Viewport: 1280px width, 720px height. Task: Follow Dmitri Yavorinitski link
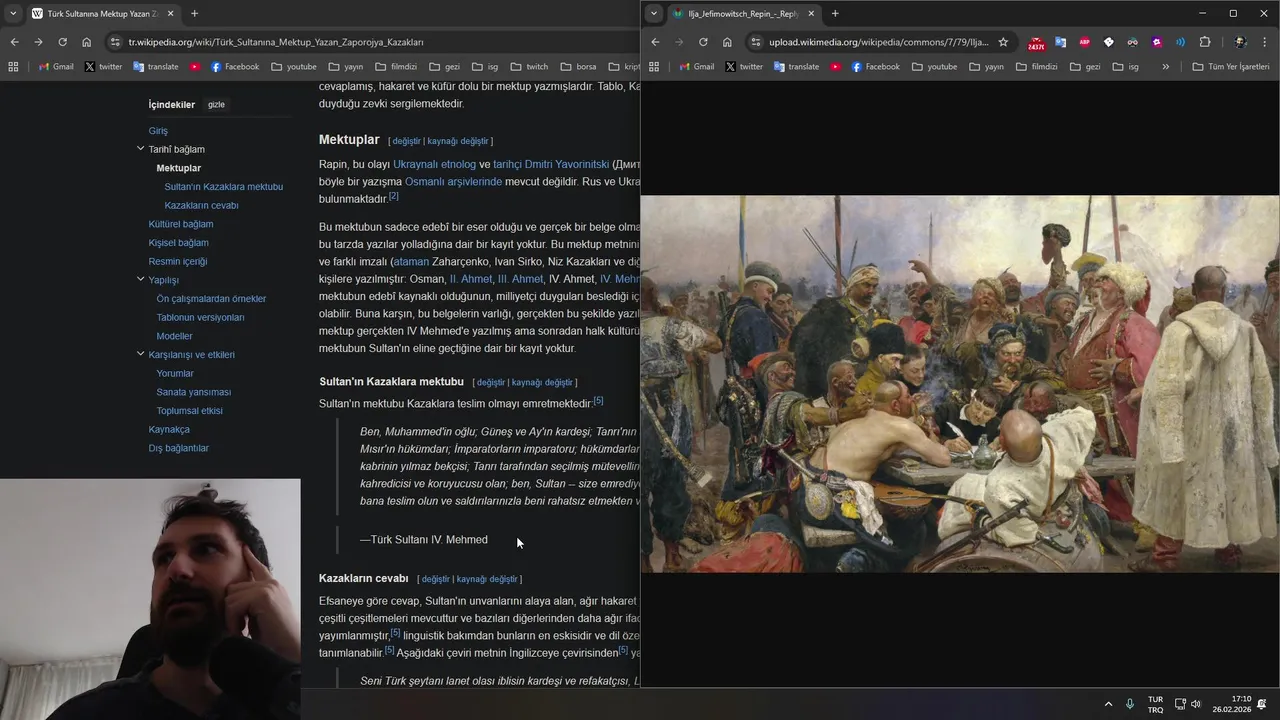click(551, 164)
